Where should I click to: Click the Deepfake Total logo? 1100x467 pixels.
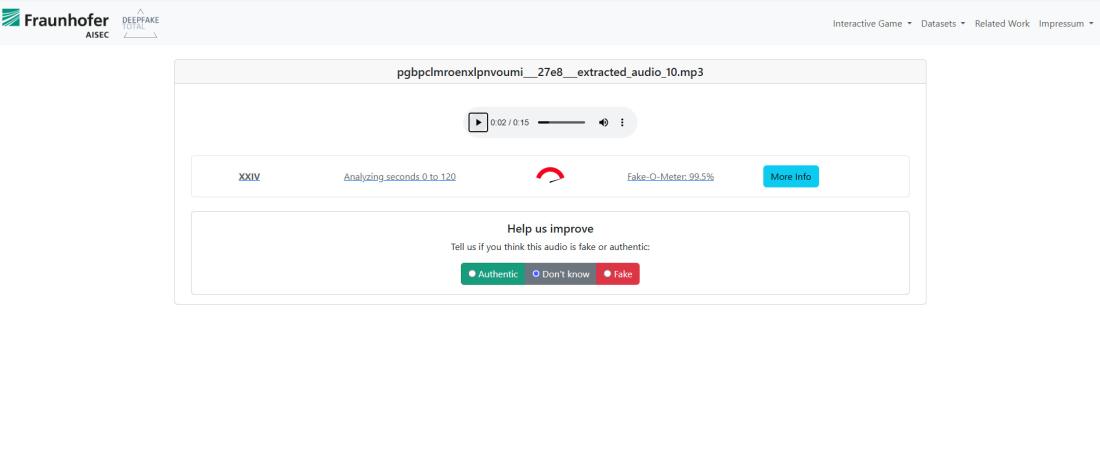tap(139, 23)
